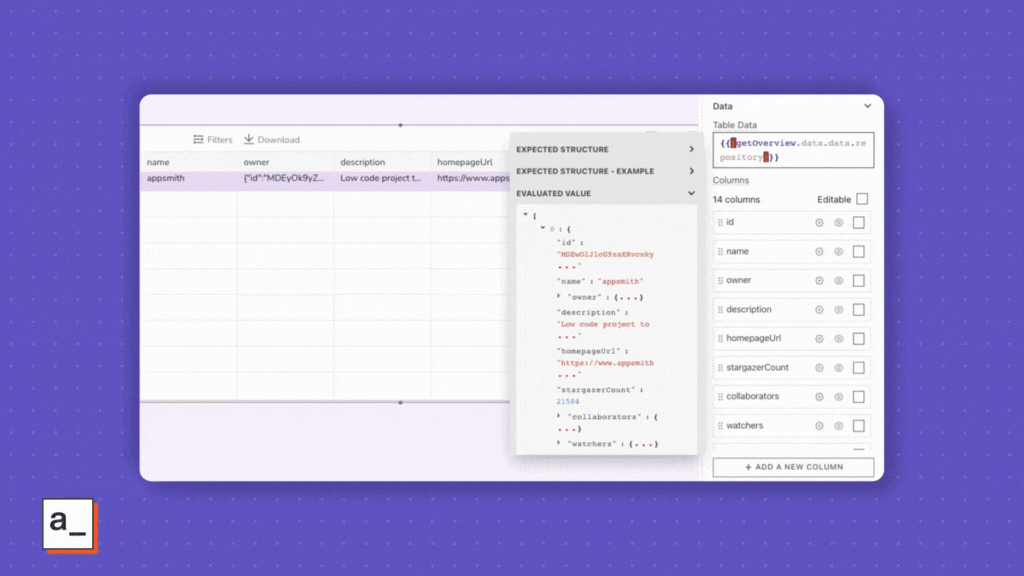1024x576 pixels.
Task: Select the appsmith row in table
Action: 190,178
